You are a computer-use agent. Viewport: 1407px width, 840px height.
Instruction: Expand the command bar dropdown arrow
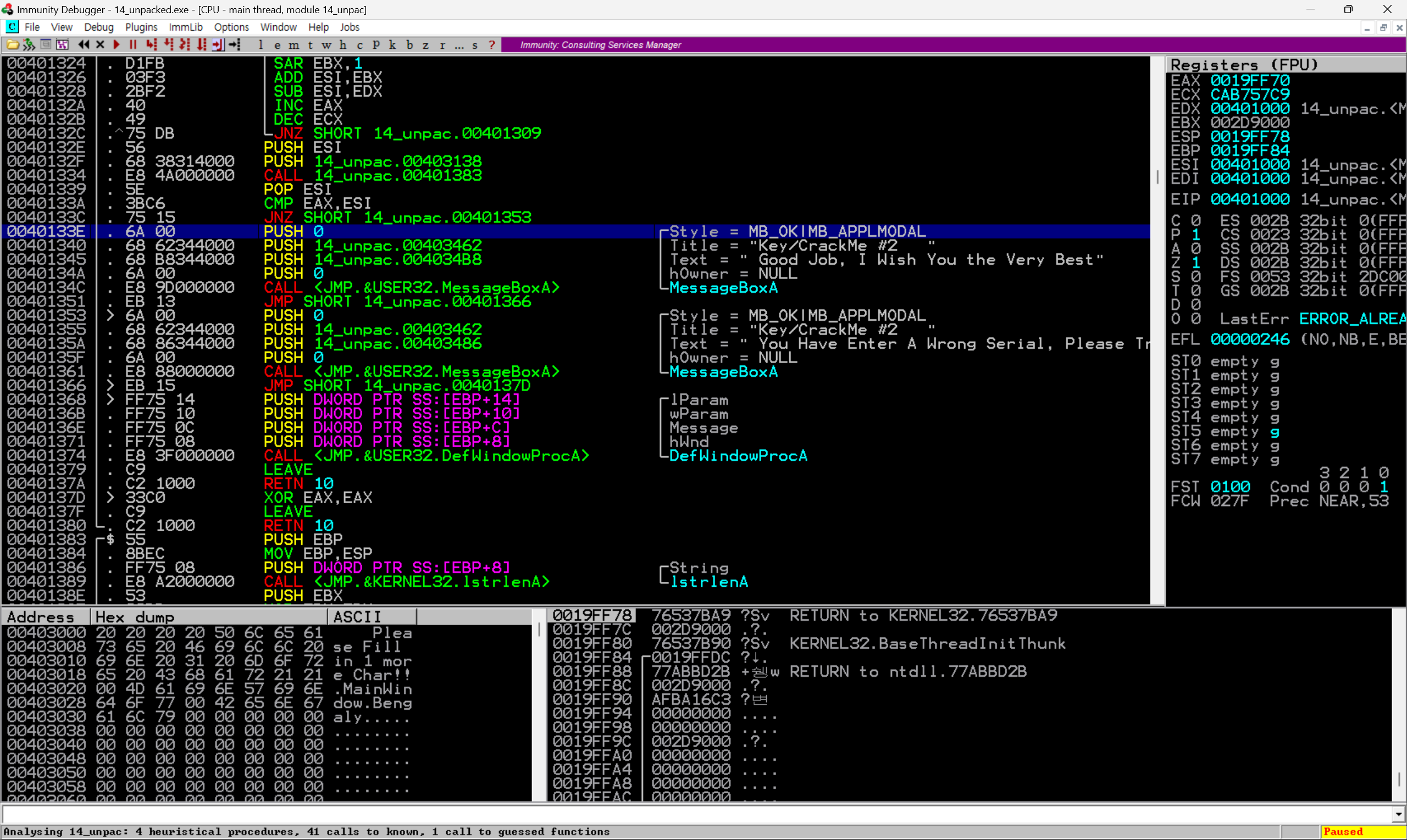click(1399, 815)
